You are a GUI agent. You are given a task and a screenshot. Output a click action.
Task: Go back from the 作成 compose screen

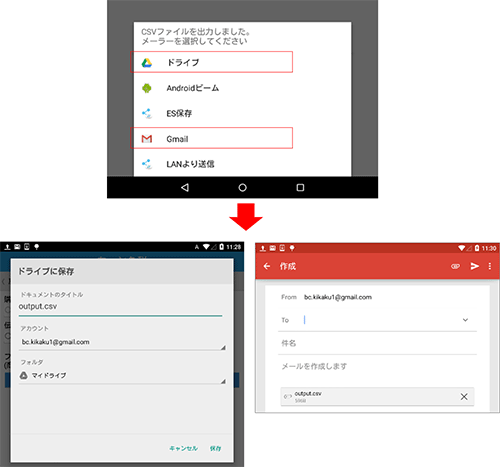pos(267,266)
